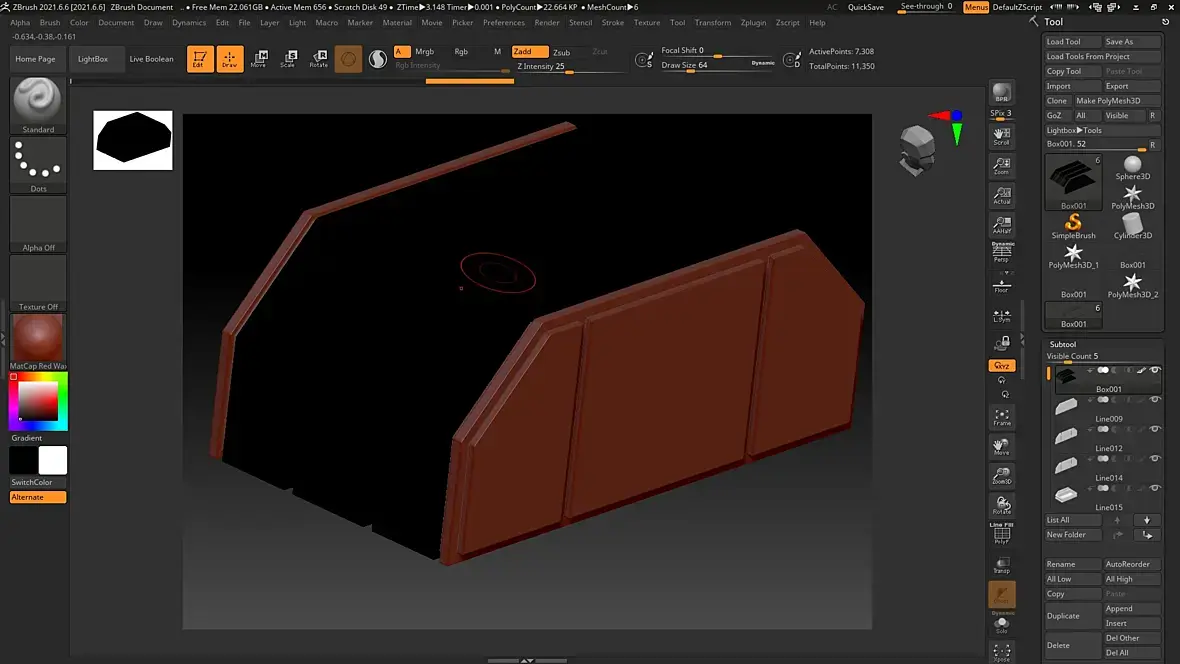Toggle the PolyF line fill icon
The height and width of the screenshot is (664, 1180).
point(1001,535)
